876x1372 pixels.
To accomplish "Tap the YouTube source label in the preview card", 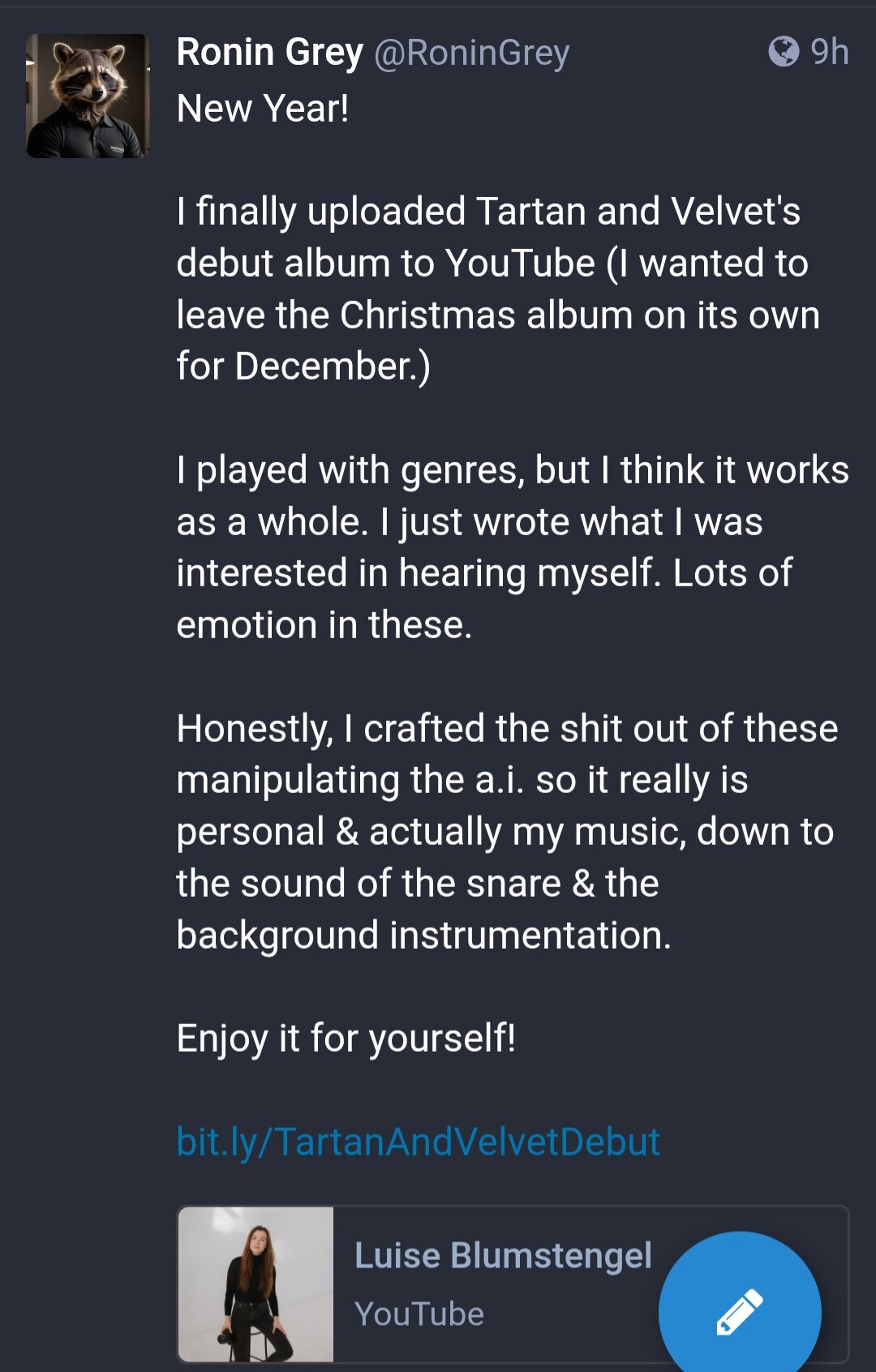I will point(419,1314).
